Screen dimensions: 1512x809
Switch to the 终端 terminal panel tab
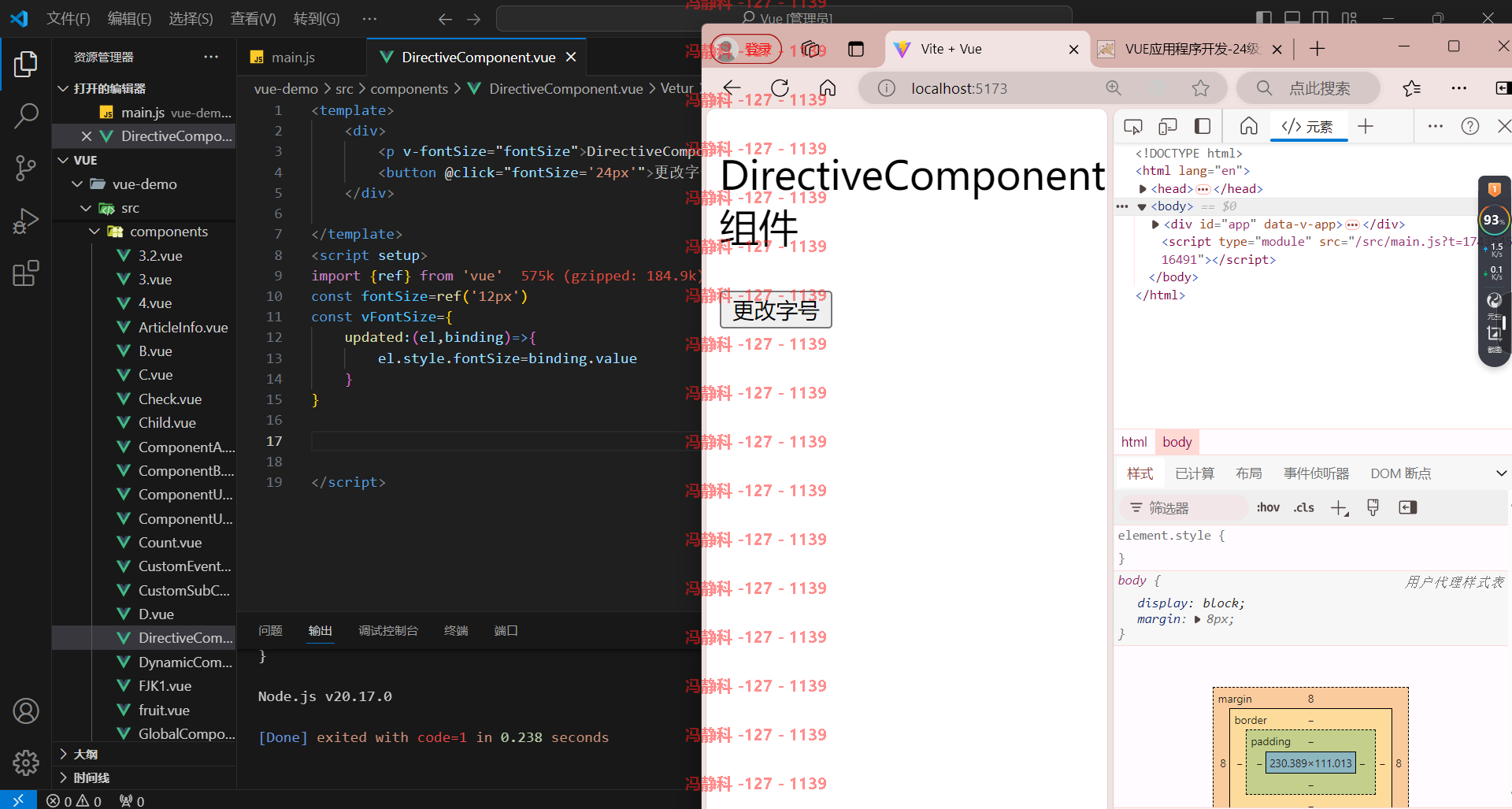click(x=456, y=630)
